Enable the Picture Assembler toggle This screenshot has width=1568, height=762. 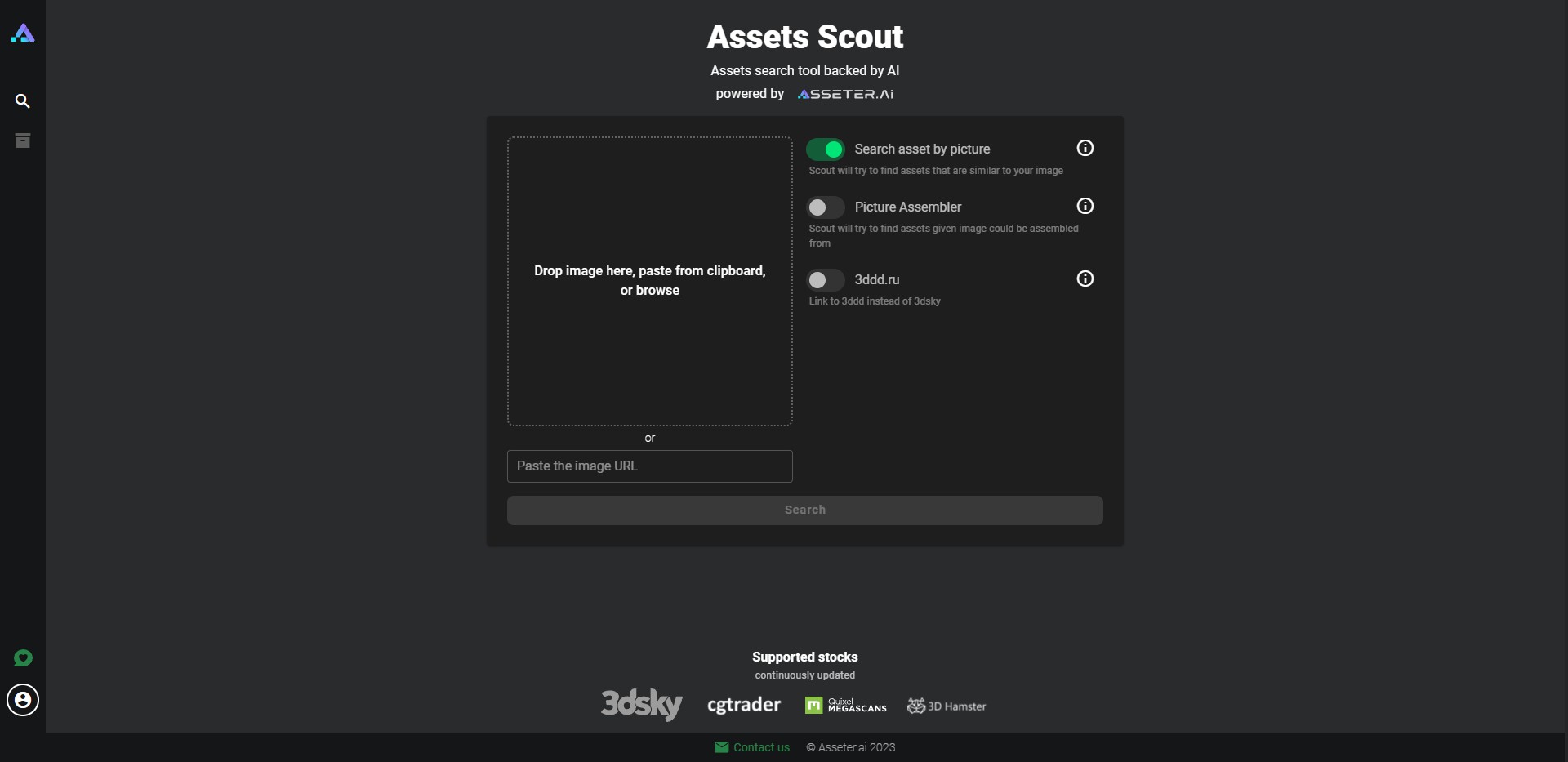[825, 207]
